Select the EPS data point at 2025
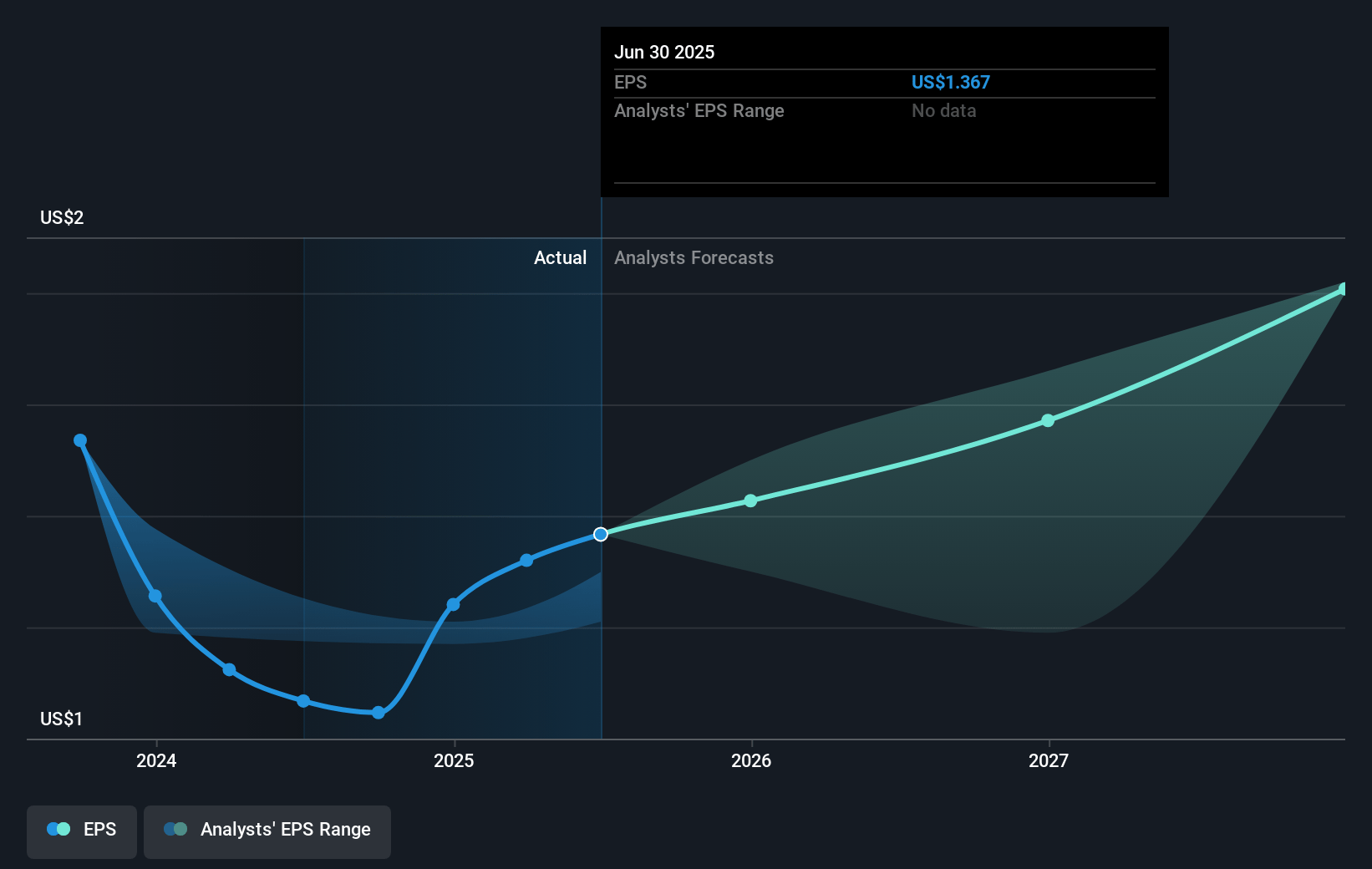The width and height of the screenshot is (1372, 869). click(453, 604)
